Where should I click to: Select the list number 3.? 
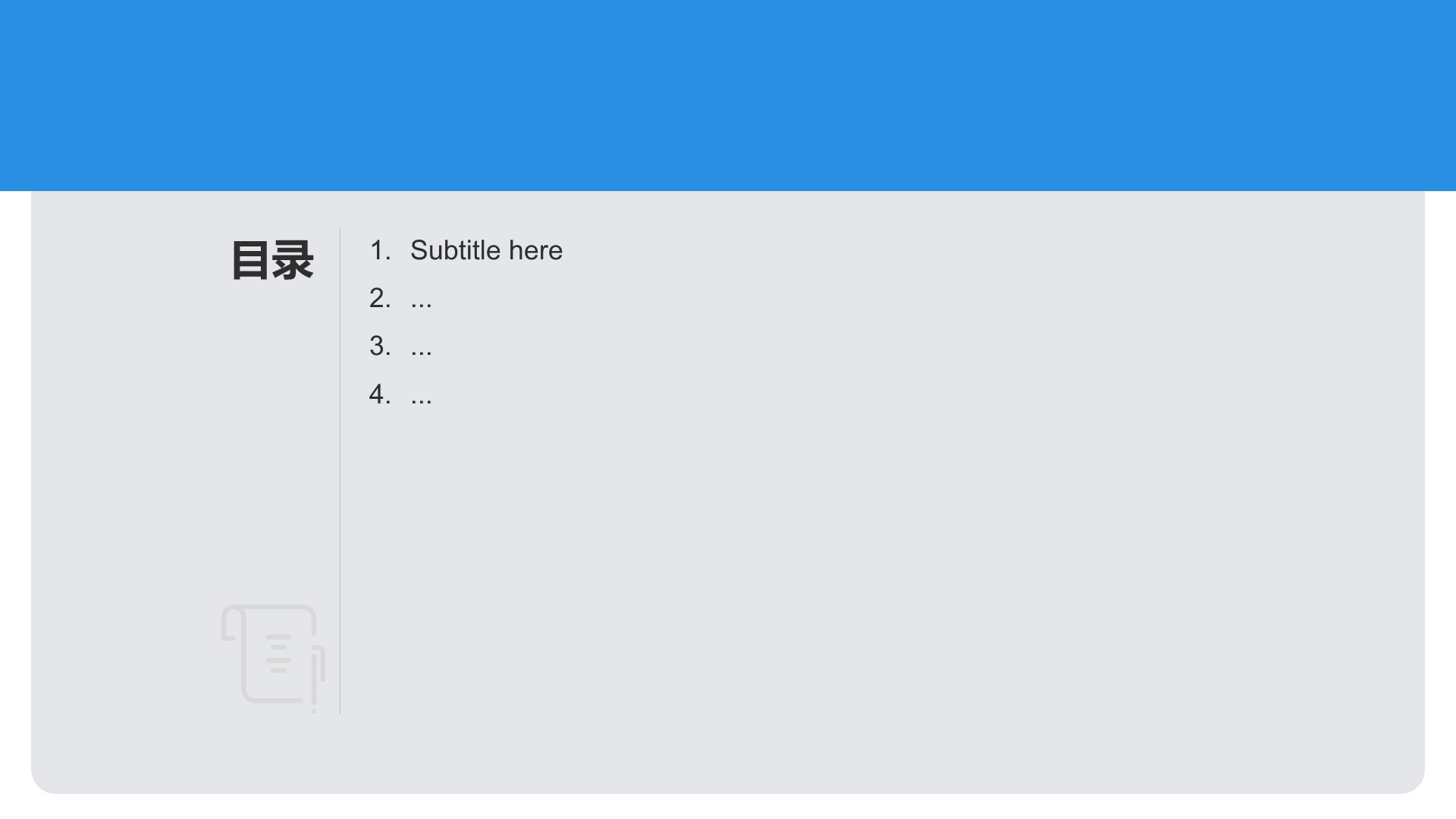click(380, 346)
